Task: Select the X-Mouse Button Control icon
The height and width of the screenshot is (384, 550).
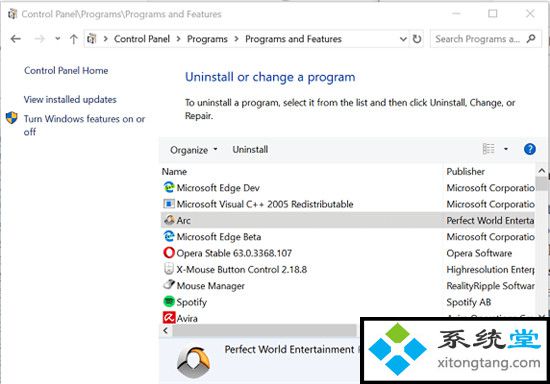Action: pyautogui.click(x=169, y=269)
